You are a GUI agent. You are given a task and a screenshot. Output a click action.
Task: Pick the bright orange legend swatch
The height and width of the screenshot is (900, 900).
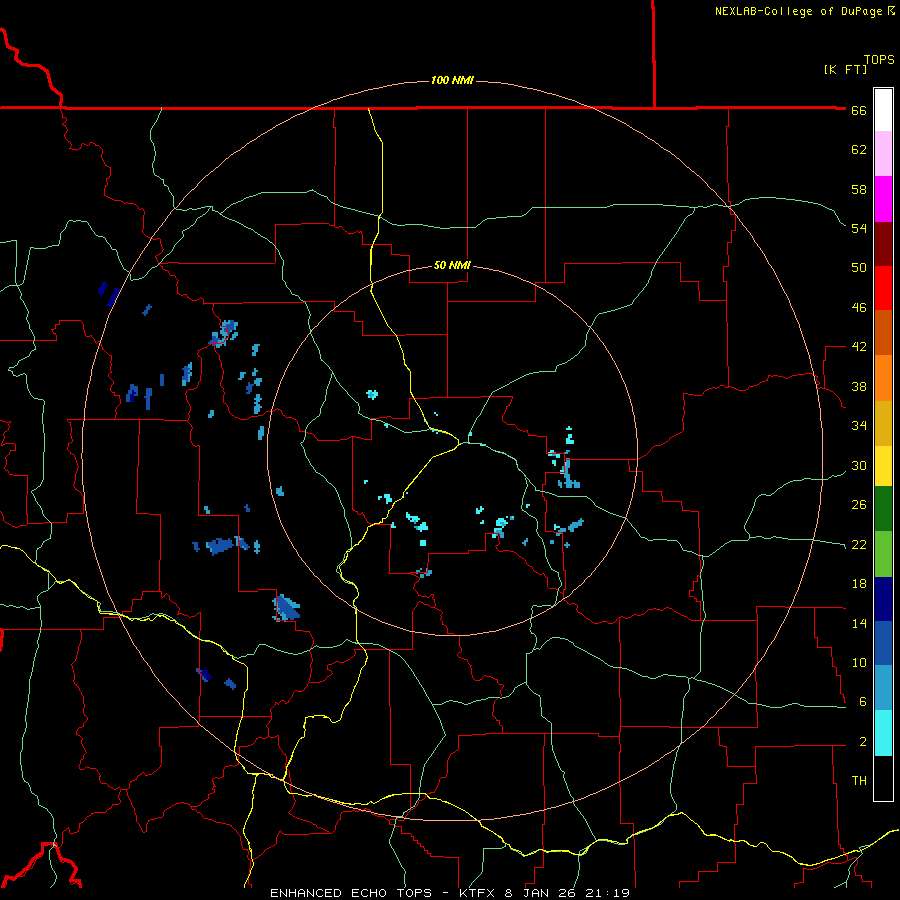pyautogui.click(x=883, y=378)
